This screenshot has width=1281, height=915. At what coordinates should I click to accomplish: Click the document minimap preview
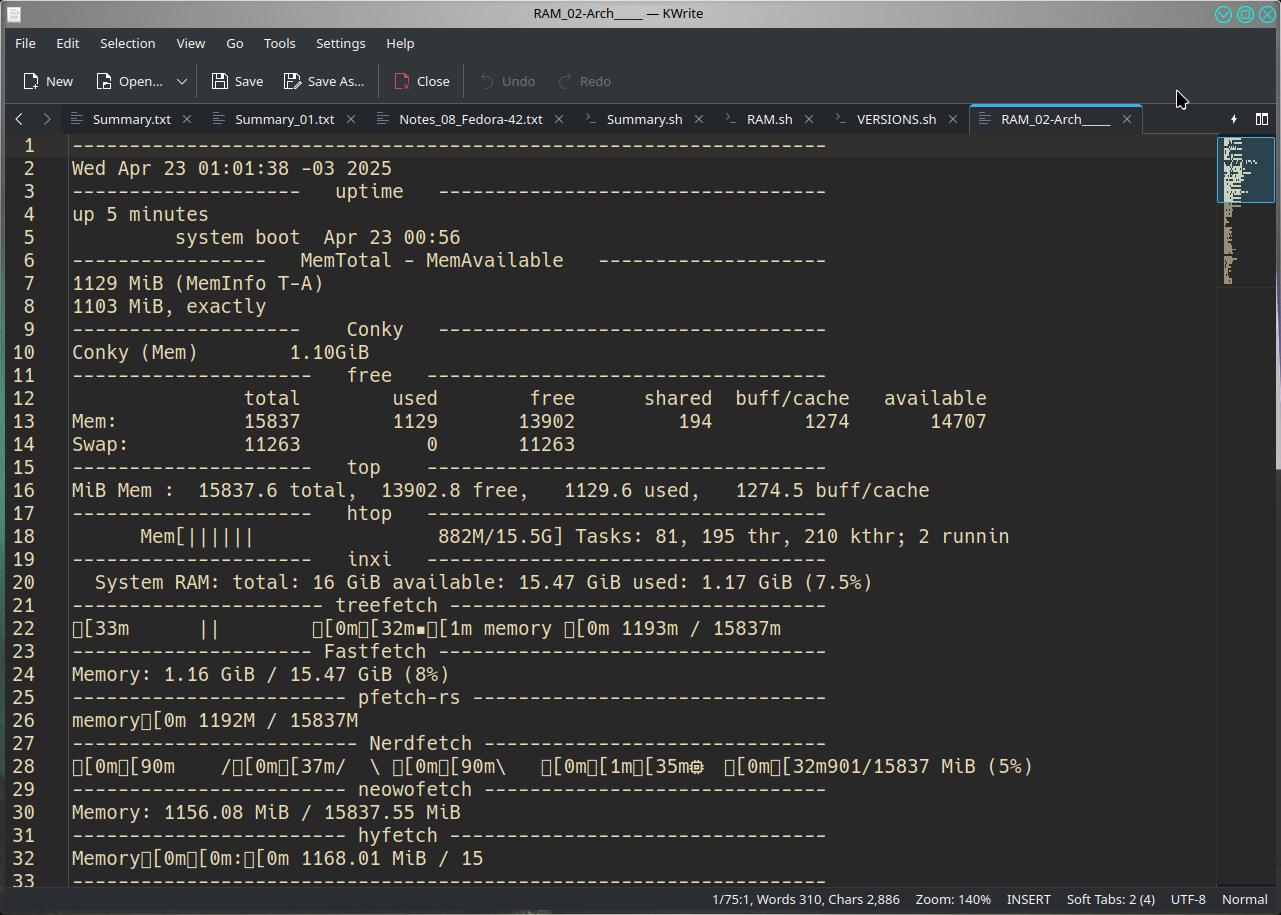(x=1245, y=210)
